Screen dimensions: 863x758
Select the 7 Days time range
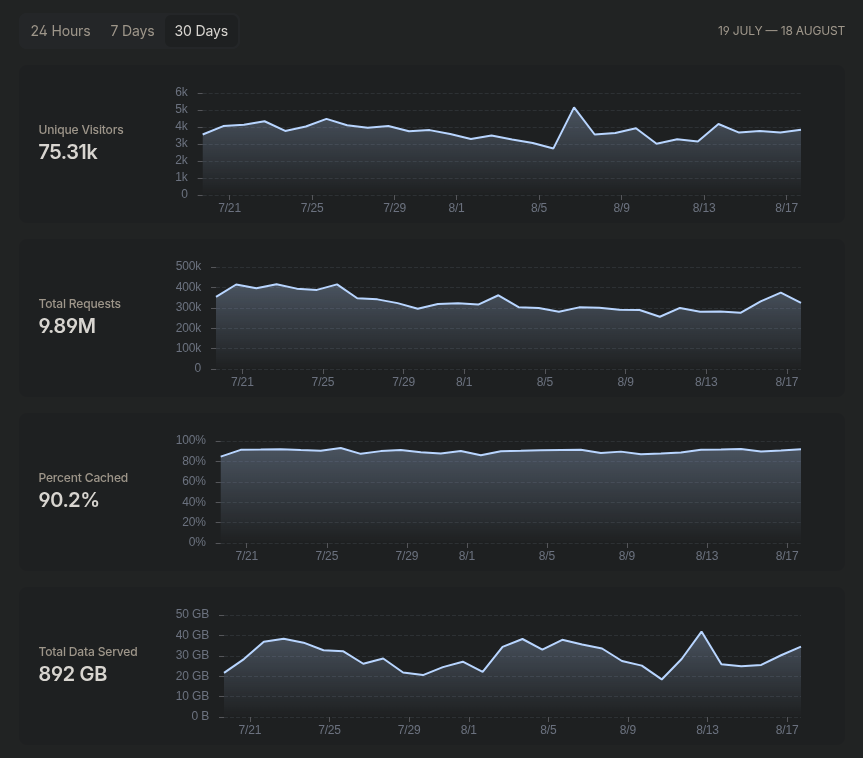132,31
